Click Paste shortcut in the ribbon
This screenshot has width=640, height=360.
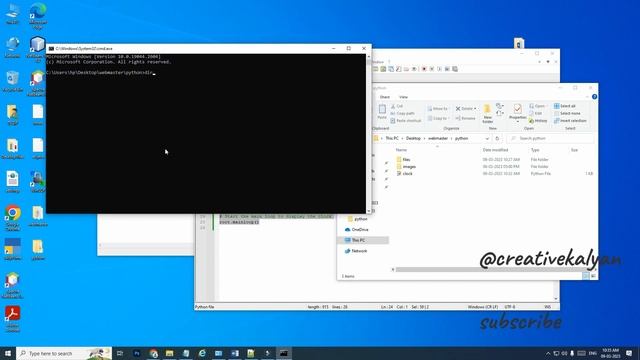point(406,121)
